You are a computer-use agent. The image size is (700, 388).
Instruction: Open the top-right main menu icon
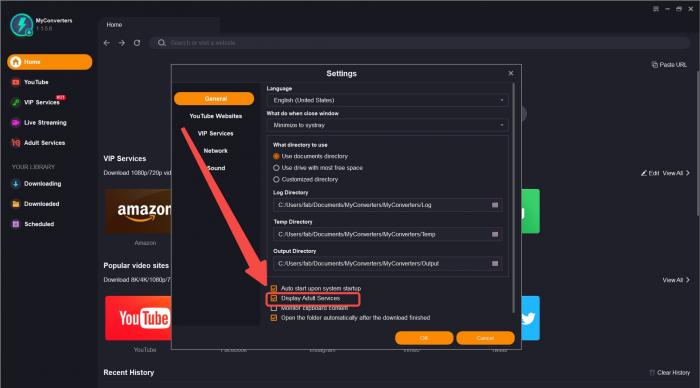(x=655, y=9)
